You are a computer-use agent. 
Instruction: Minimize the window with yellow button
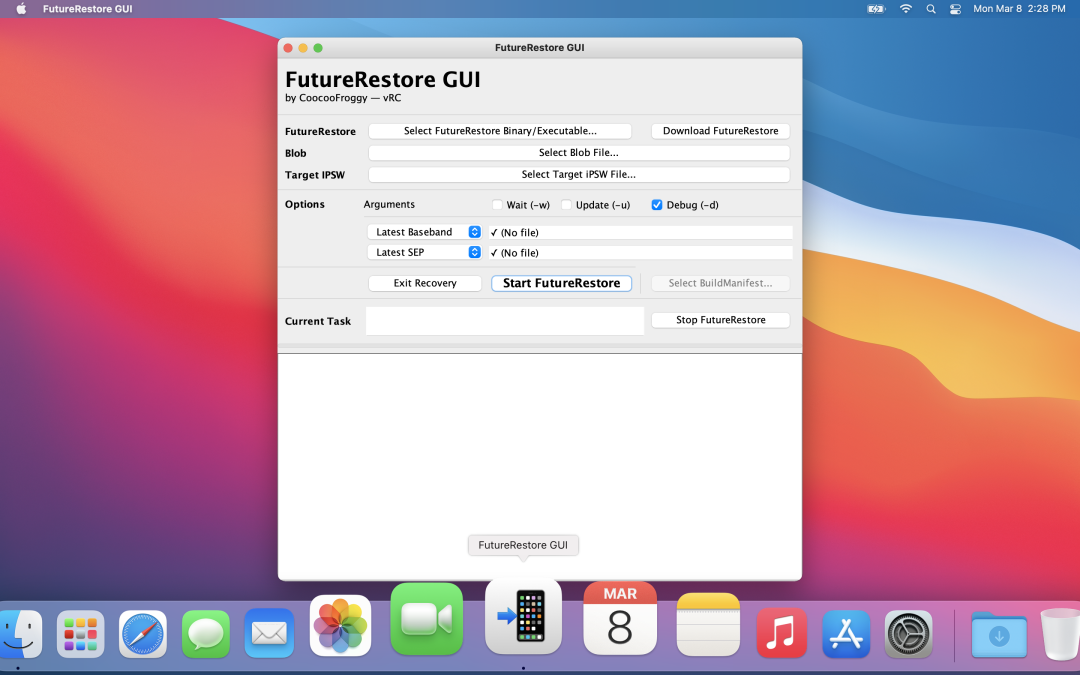point(303,48)
